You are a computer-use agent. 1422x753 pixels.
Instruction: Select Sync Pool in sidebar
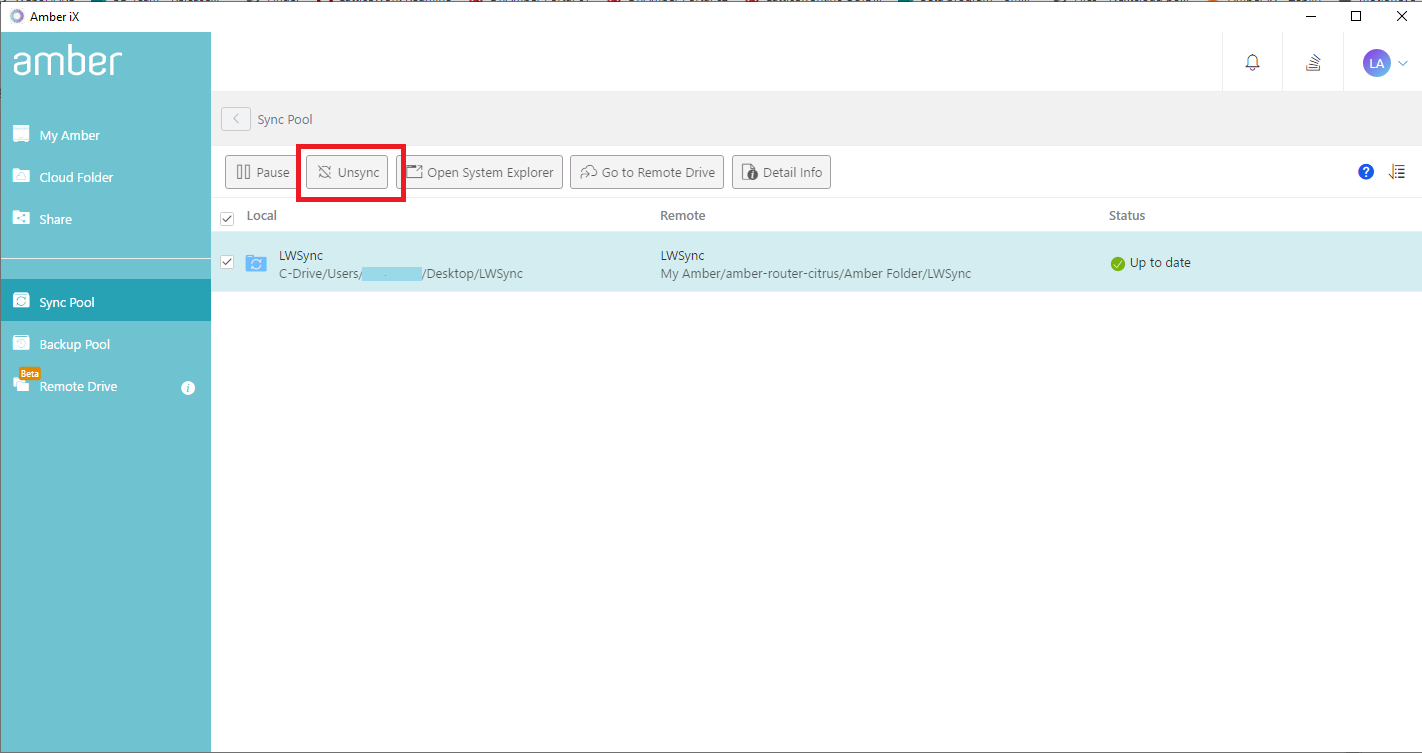pos(105,301)
